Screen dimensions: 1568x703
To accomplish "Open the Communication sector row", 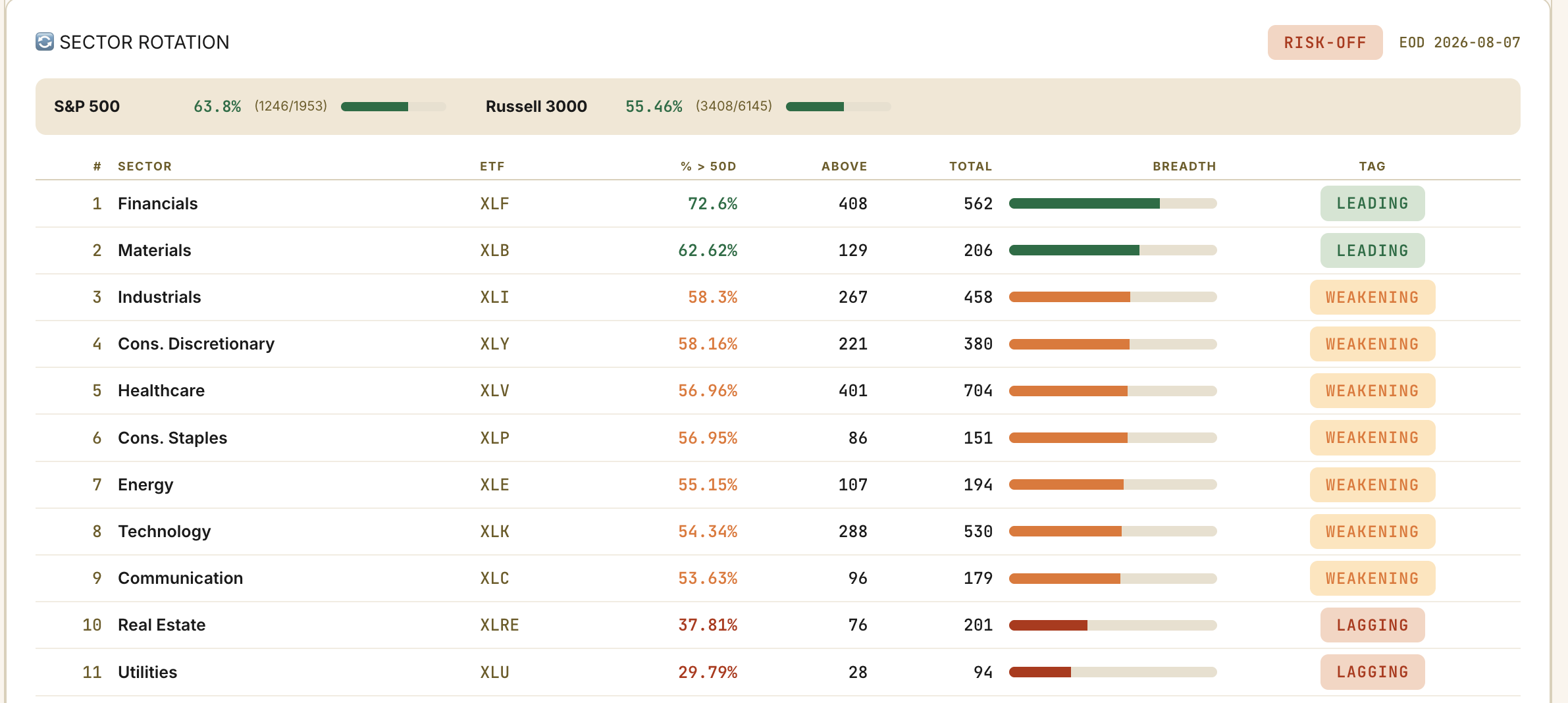I will pos(778,579).
